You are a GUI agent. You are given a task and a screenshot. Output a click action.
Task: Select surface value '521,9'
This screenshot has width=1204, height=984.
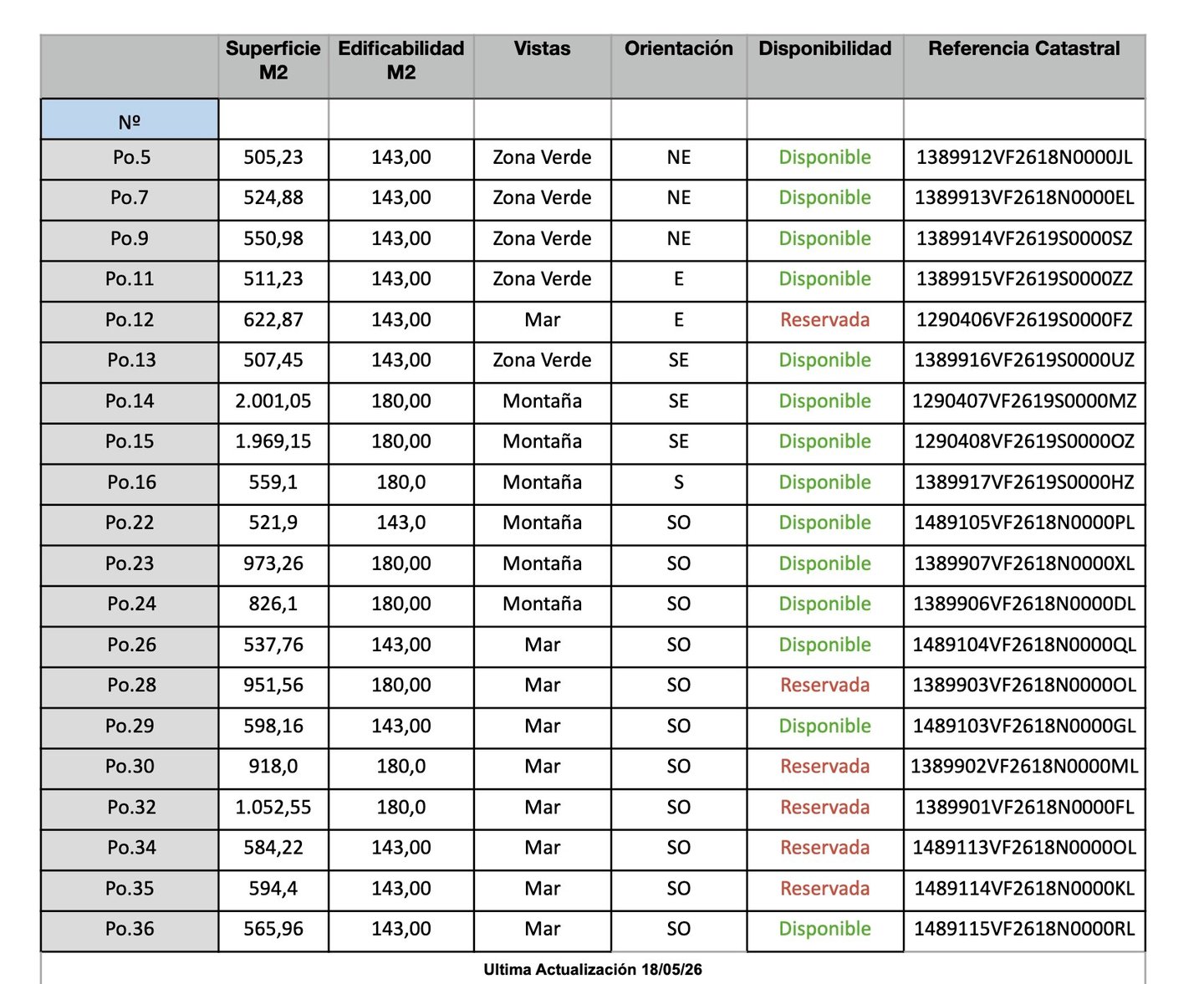pos(273,522)
